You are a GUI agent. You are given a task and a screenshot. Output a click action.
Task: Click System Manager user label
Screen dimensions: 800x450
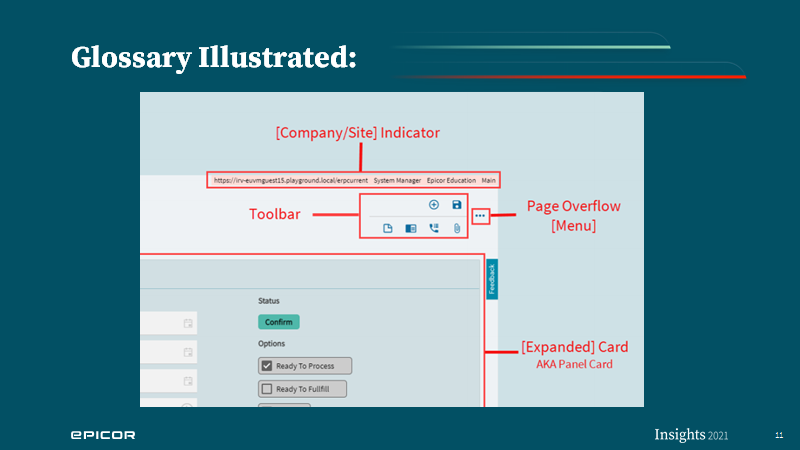(x=397, y=180)
